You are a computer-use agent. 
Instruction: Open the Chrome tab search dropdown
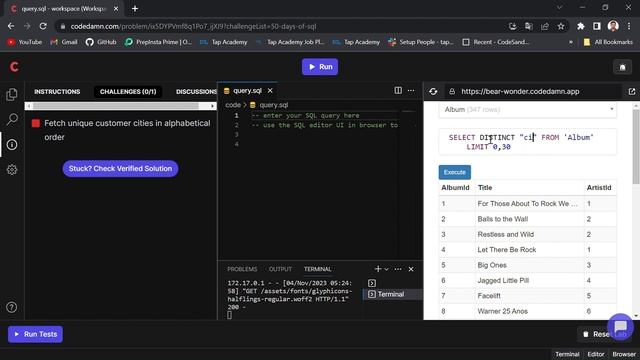[560, 8]
